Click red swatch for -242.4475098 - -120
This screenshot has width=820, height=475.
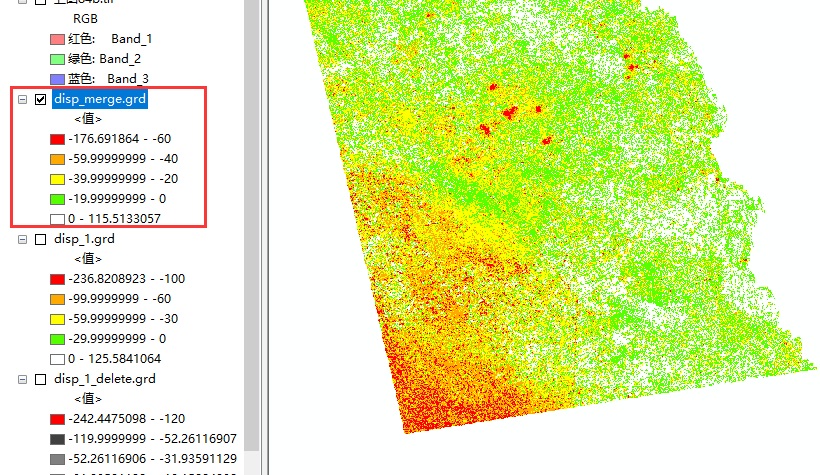tap(58, 419)
